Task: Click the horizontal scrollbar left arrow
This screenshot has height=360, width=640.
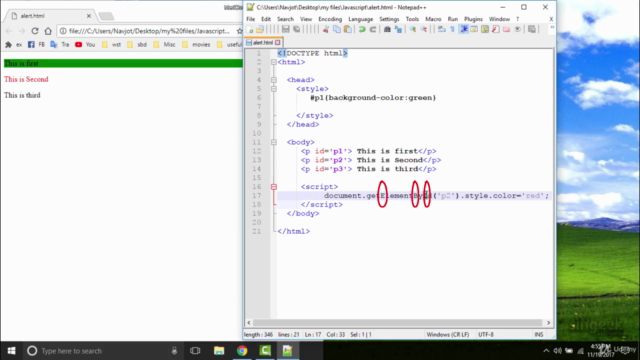Action: 249,322
